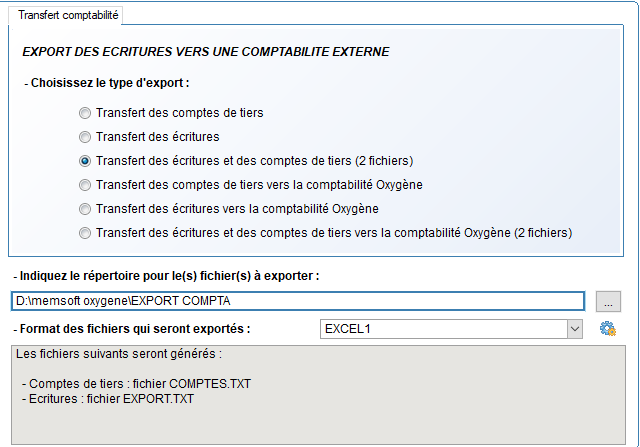Select Transfert des comptes de tiers
Viewport: 640px width, 447px height.
pos(171,113)
